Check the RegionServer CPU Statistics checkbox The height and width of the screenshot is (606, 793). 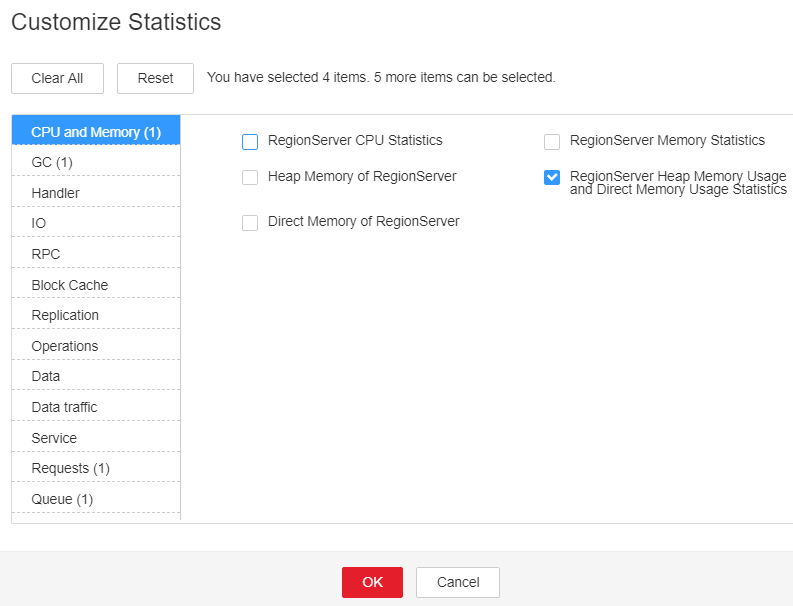coord(250,142)
